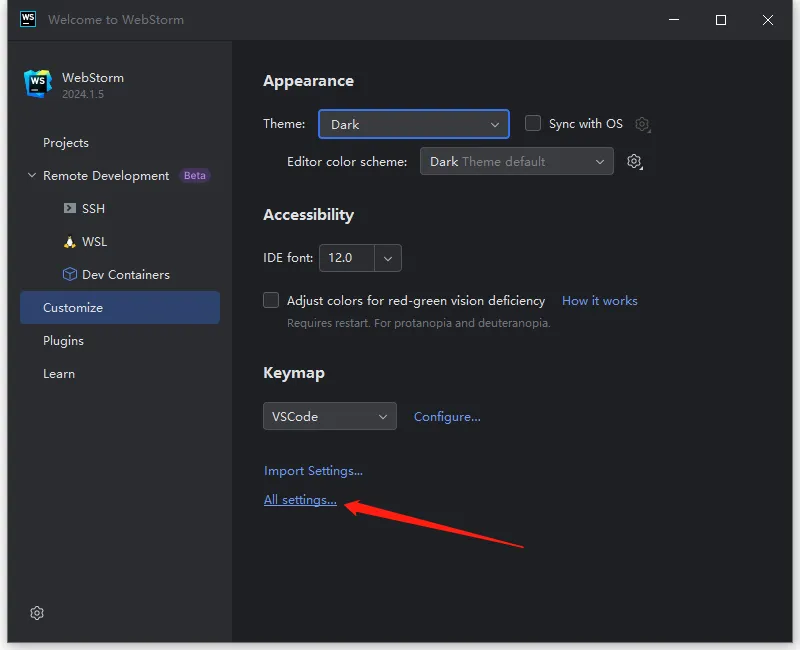Click WebStorm icon in title bar
This screenshot has width=800, height=650.
28,19
